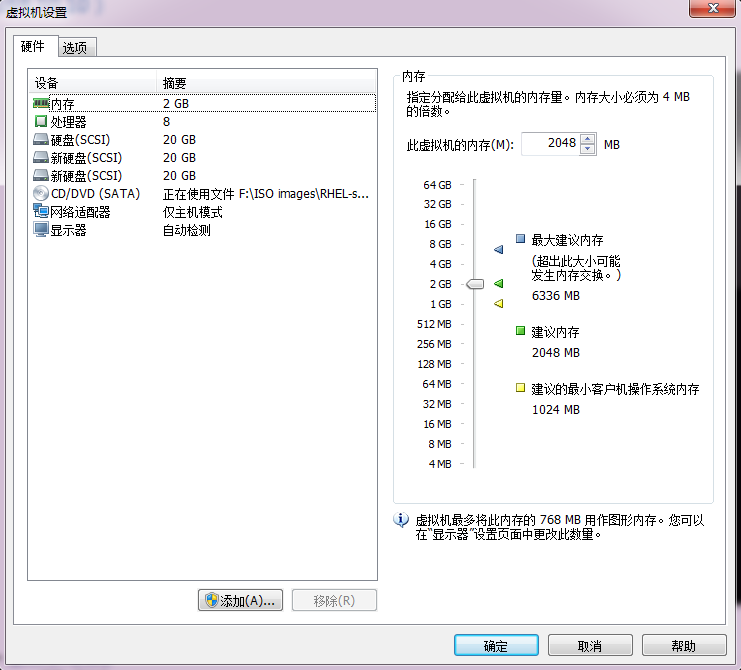
Task: Open the 硬件 tab
Action: [32, 46]
